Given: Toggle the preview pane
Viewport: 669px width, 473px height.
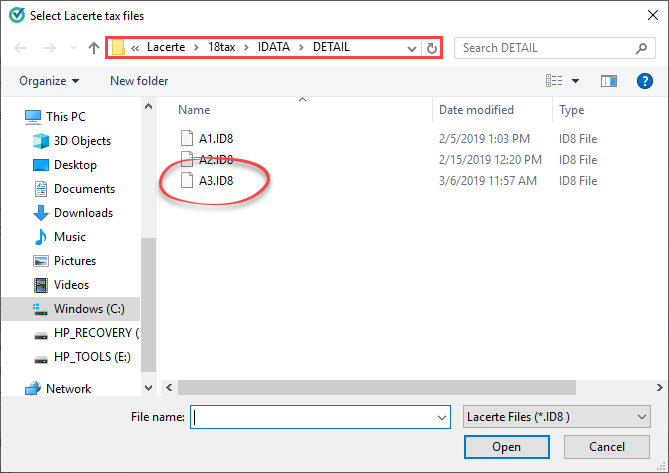Looking at the screenshot, I should click(x=609, y=81).
